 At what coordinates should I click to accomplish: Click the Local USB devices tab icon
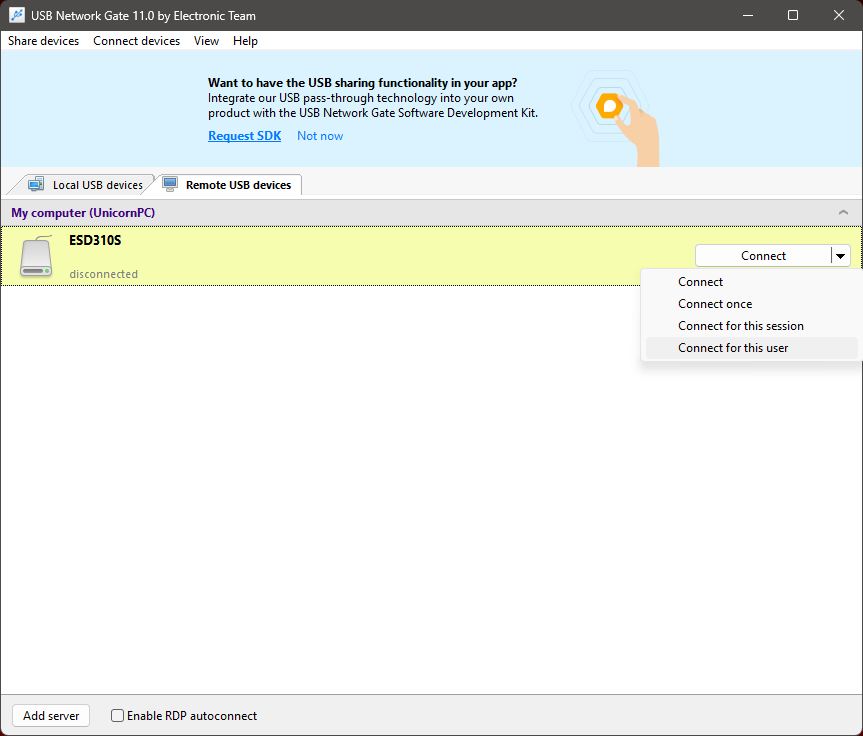tap(36, 184)
